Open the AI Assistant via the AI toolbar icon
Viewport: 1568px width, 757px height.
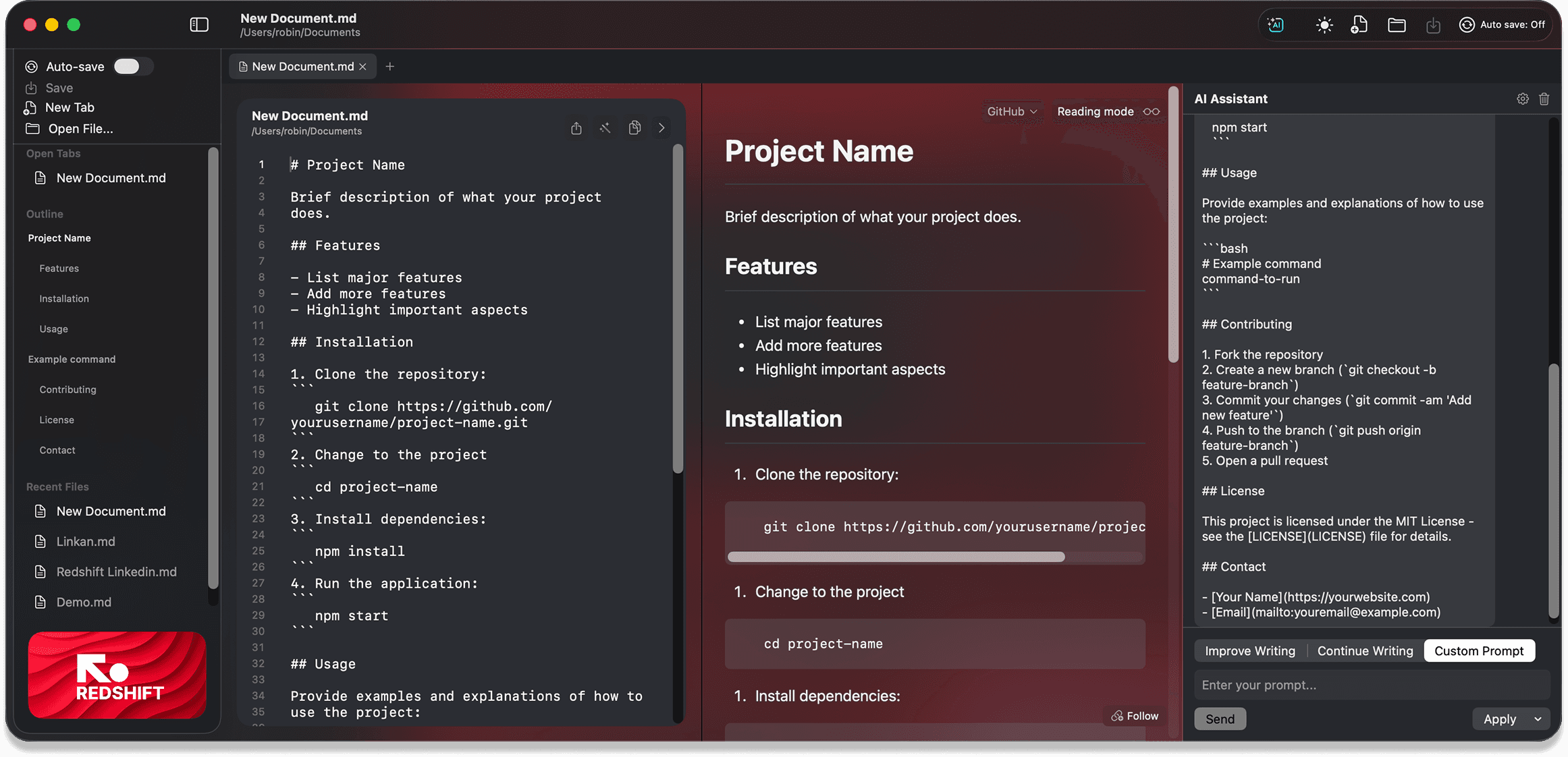pyautogui.click(x=1276, y=25)
